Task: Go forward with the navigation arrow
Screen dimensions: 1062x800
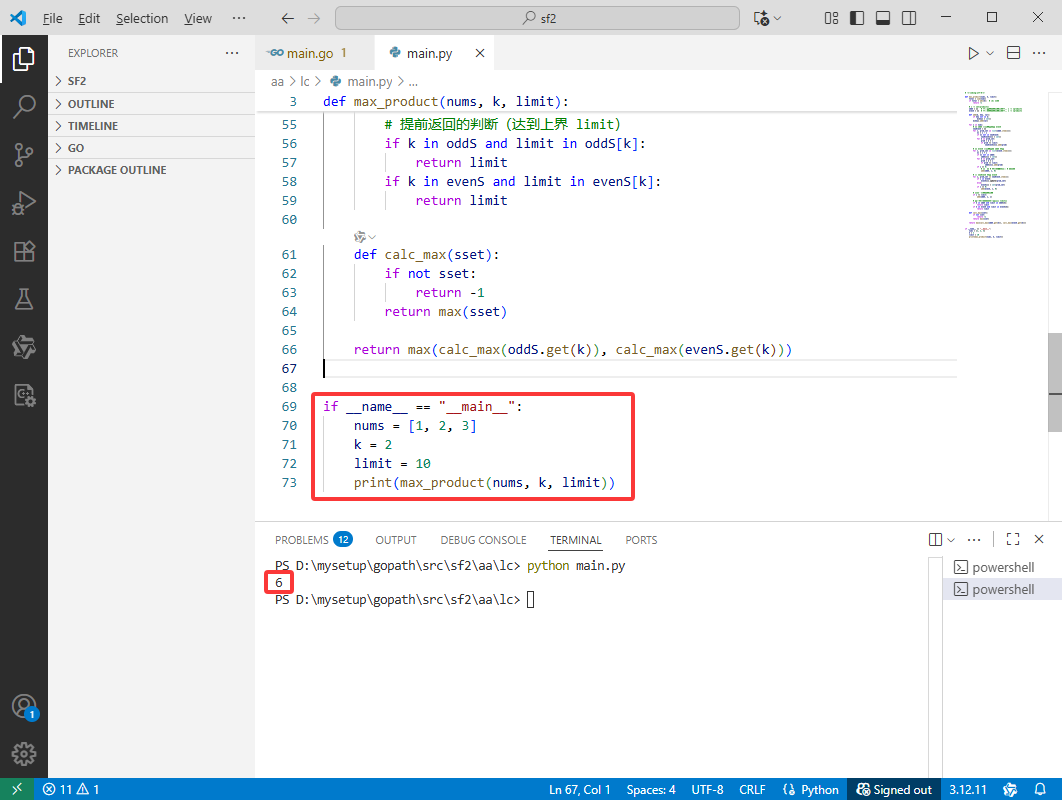Action: click(314, 18)
